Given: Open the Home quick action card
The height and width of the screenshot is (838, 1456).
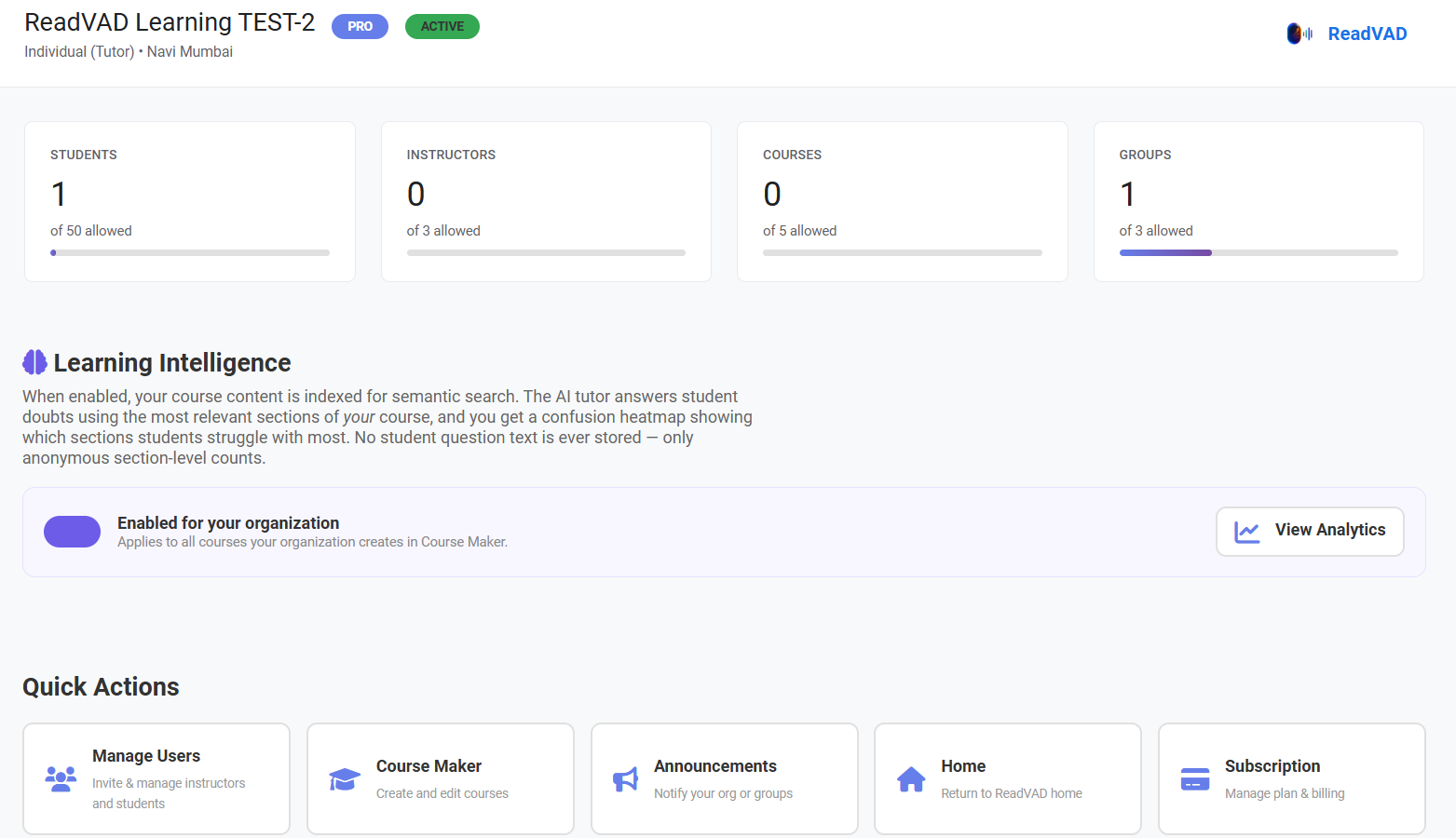Looking at the screenshot, I should tap(1008, 779).
